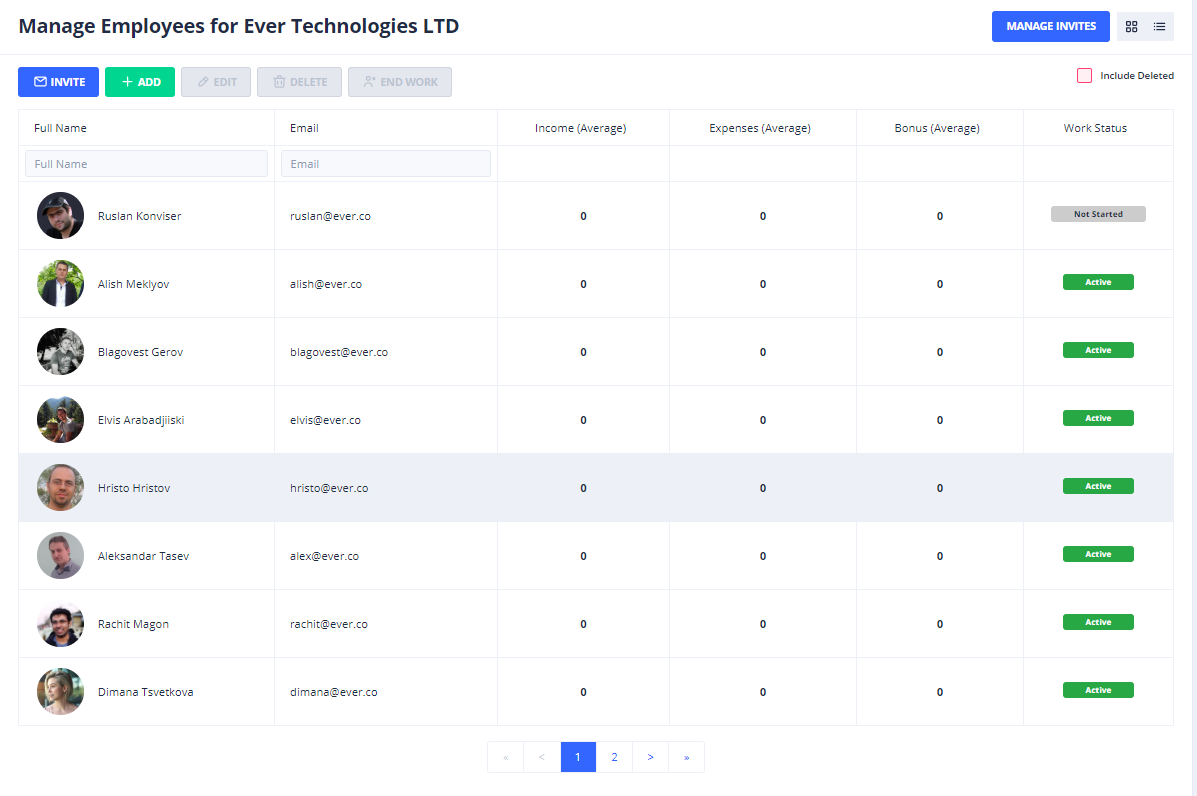Image resolution: width=1197 pixels, height=796 pixels.
Task: Click Not Started status badge for Ruslan
Action: [1098, 214]
